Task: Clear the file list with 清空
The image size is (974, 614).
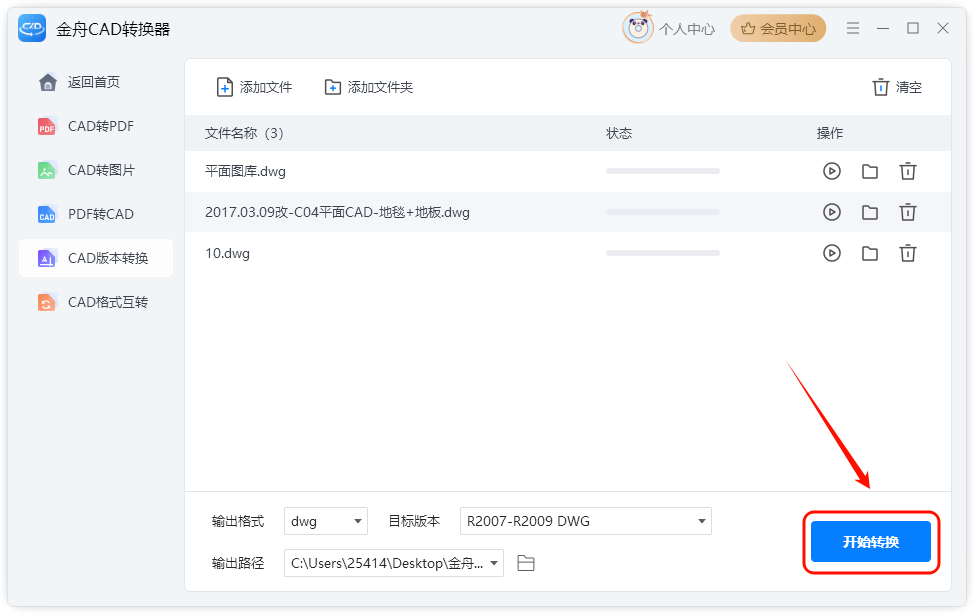Action: (x=897, y=87)
